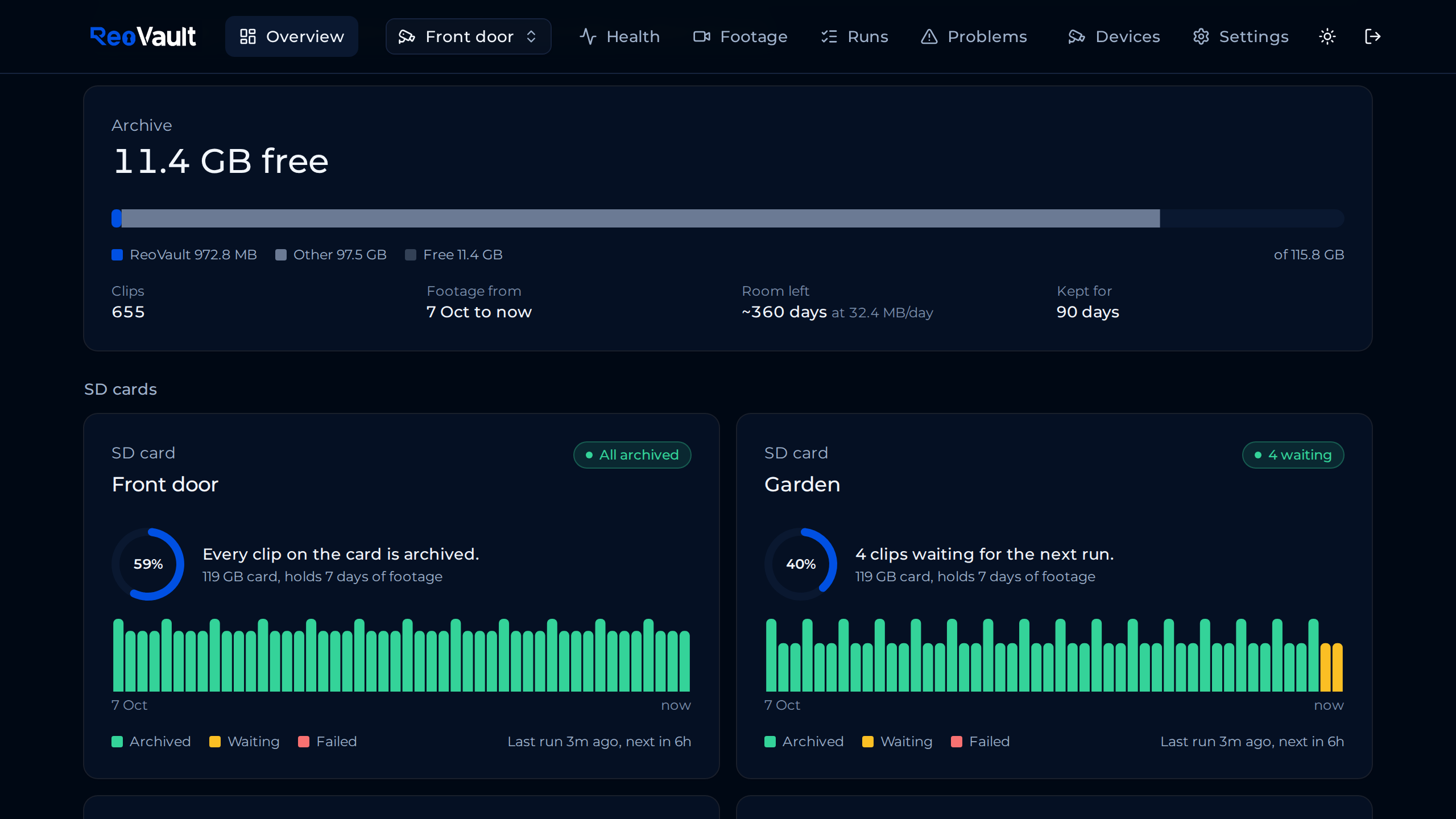Click '~360 days' room left value
This screenshot has height=819, width=1456.
coord(784,312)
